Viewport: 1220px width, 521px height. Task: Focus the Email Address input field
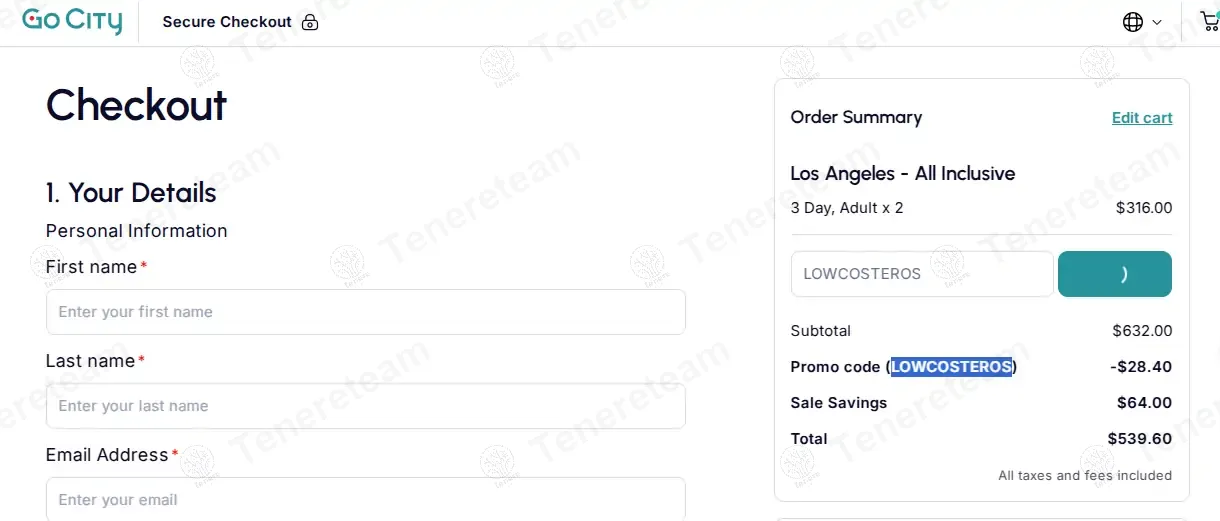365,499
